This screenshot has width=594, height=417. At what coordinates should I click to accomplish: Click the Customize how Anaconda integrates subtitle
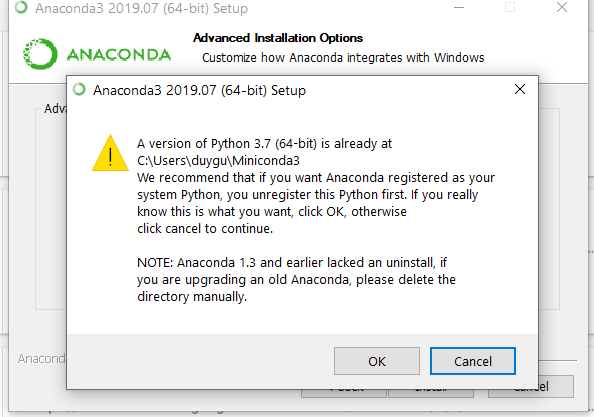point(343,58)
